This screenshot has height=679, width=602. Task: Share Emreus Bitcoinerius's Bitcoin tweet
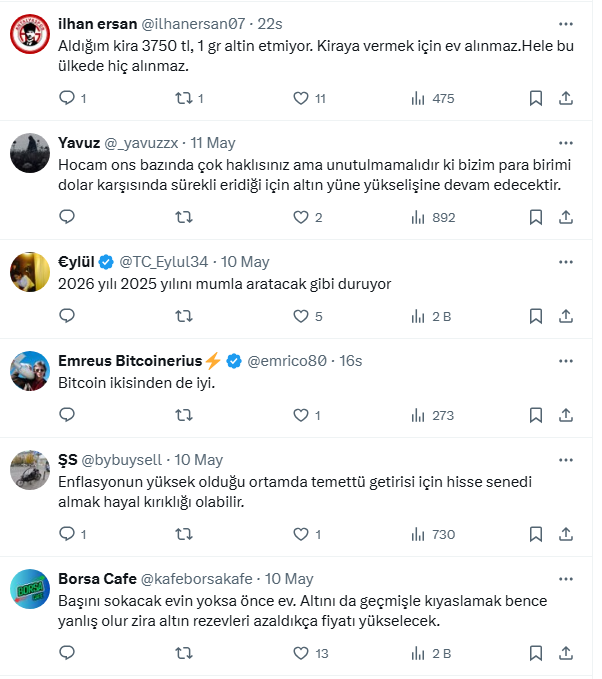565,415
